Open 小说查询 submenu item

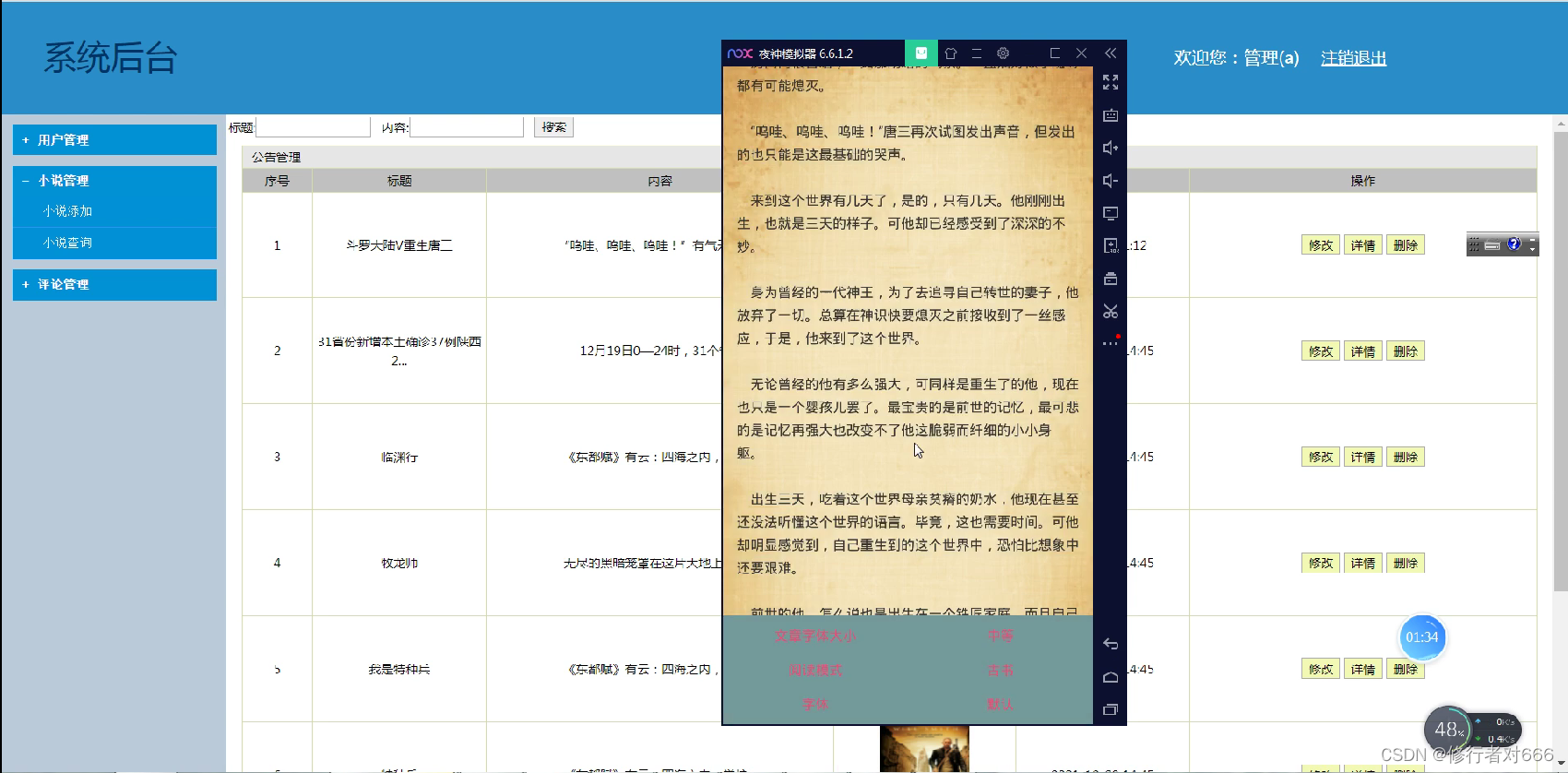coord(67,243)
